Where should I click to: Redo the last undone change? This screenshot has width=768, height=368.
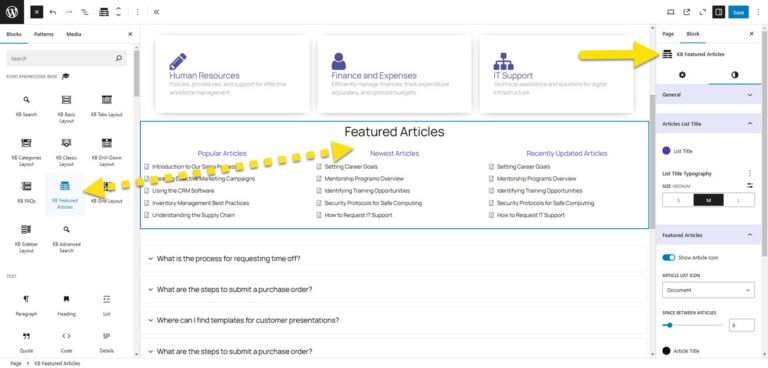(69, 12)
